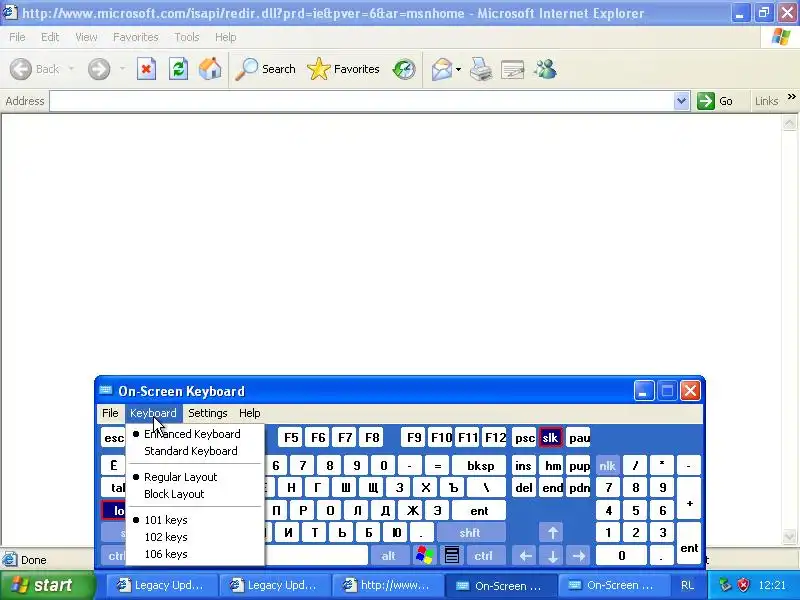Open the Help menu in Internet Explorer

coord(226,37)
